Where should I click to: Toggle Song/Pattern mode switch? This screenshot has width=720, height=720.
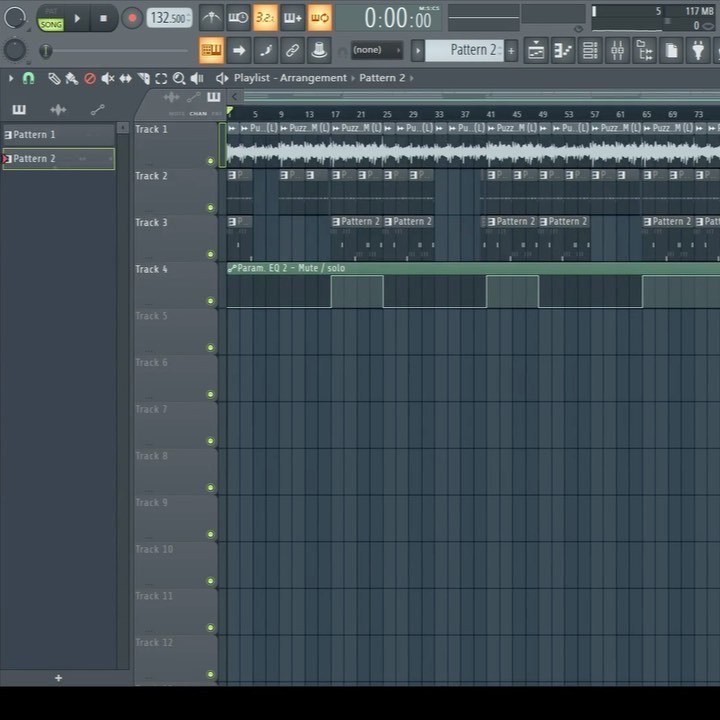(x=50, y=18)
